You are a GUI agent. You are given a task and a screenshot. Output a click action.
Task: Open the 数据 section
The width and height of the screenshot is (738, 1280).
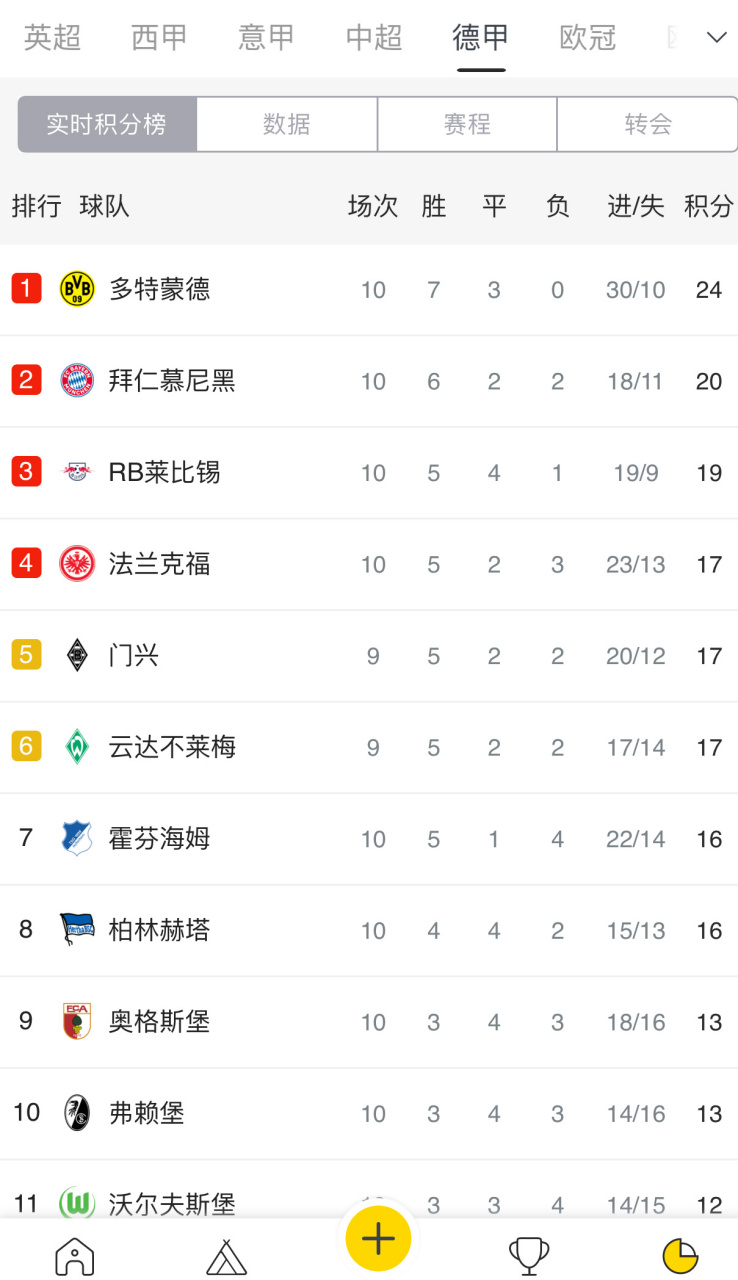(286, 124)
